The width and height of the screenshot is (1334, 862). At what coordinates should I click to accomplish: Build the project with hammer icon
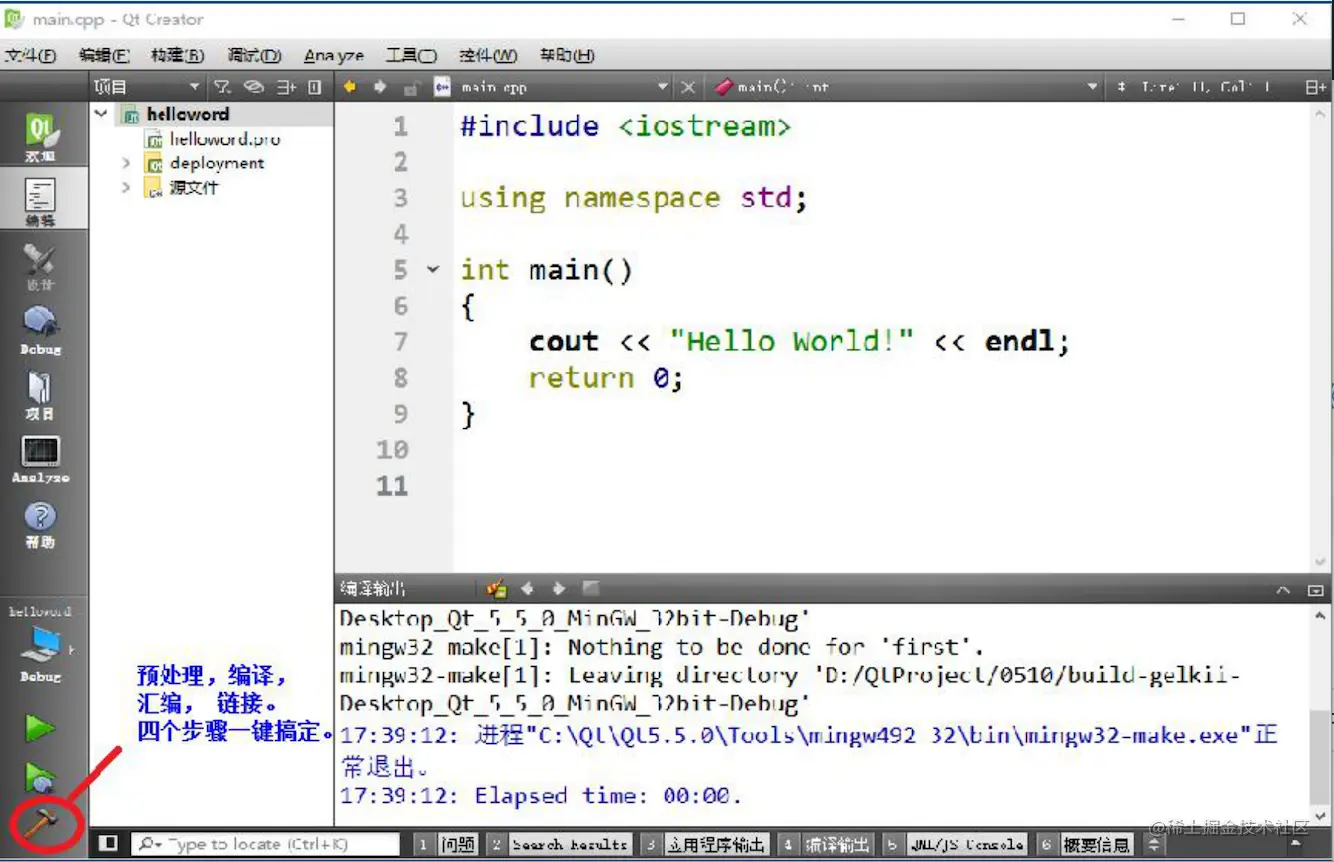[41, 823]
